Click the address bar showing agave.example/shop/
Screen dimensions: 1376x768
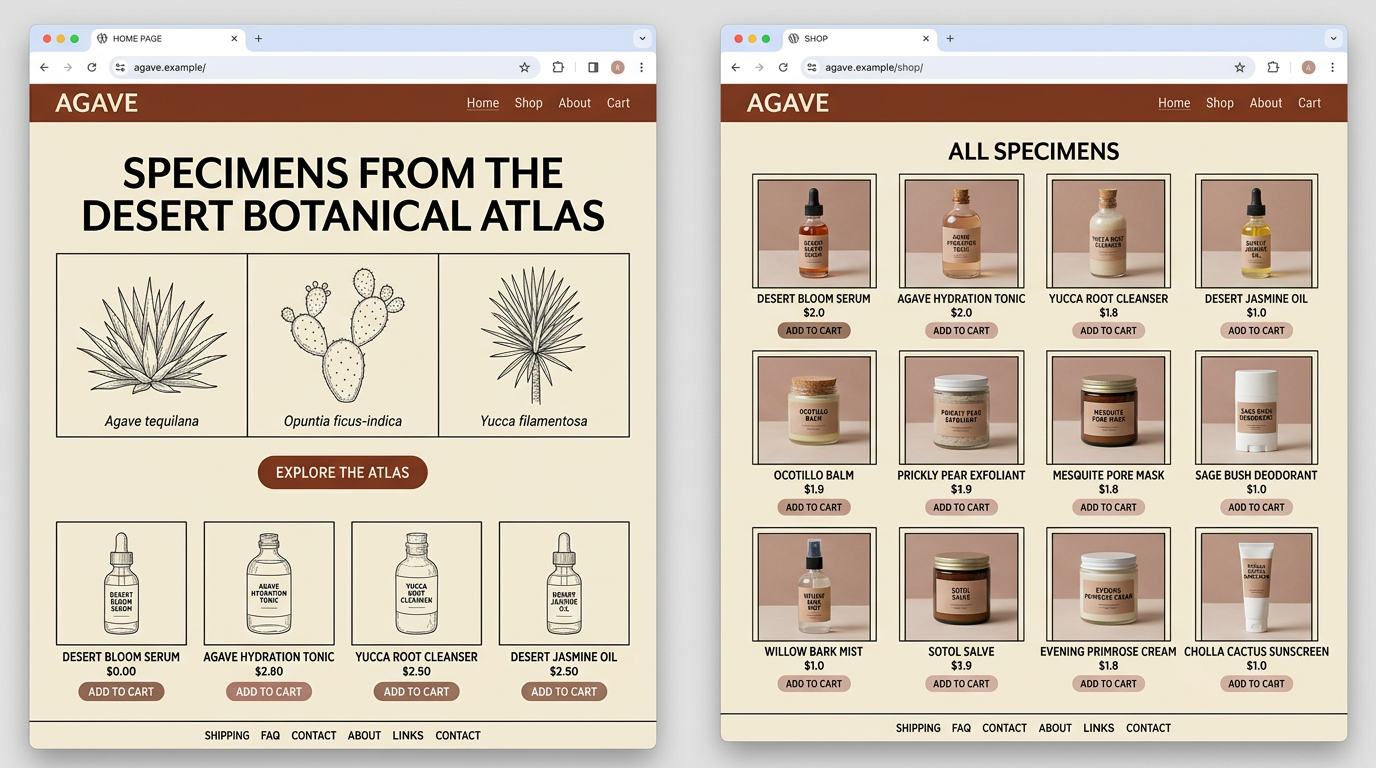point(1020,68)
